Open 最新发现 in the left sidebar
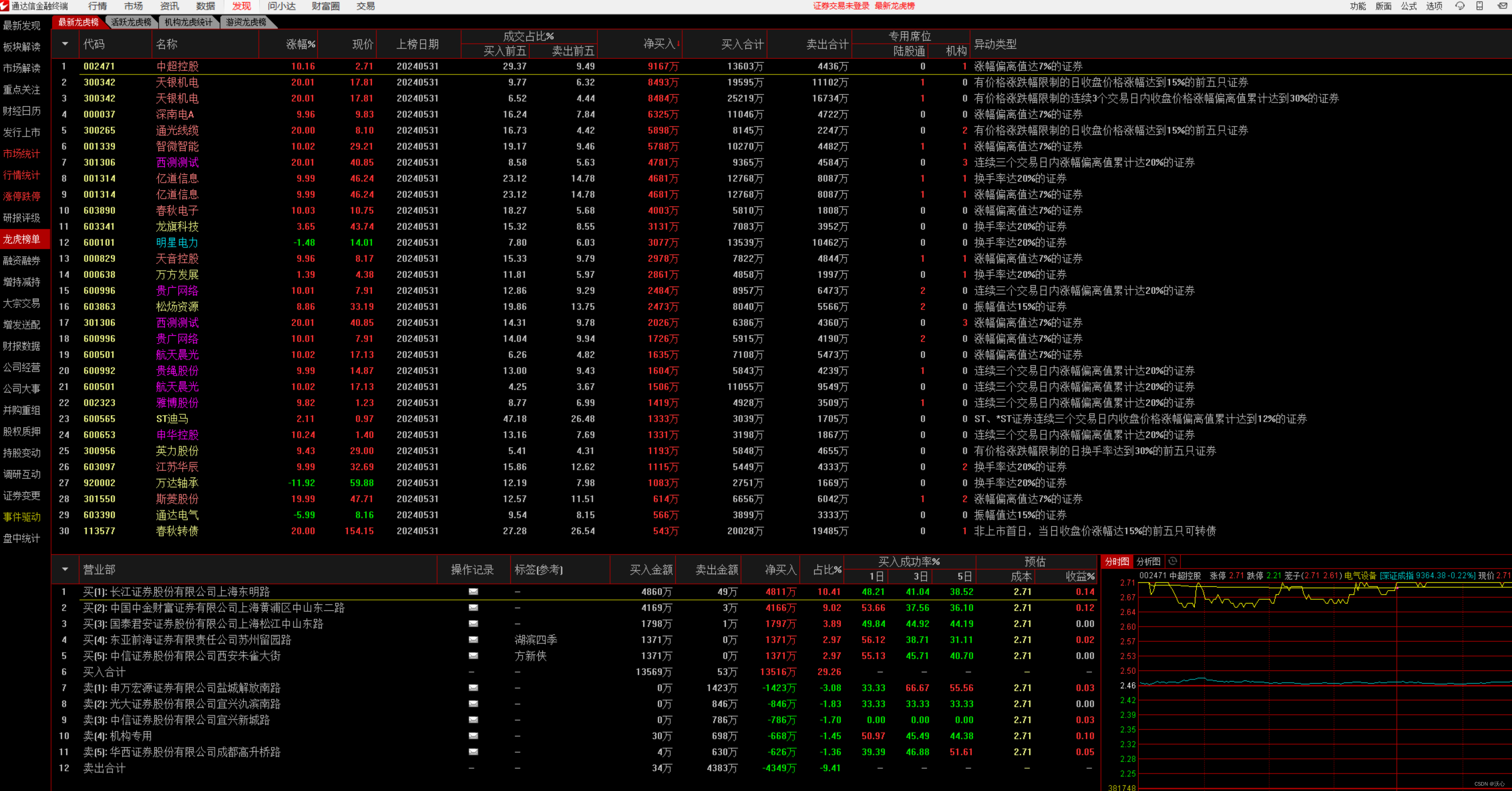 point(22,26)
